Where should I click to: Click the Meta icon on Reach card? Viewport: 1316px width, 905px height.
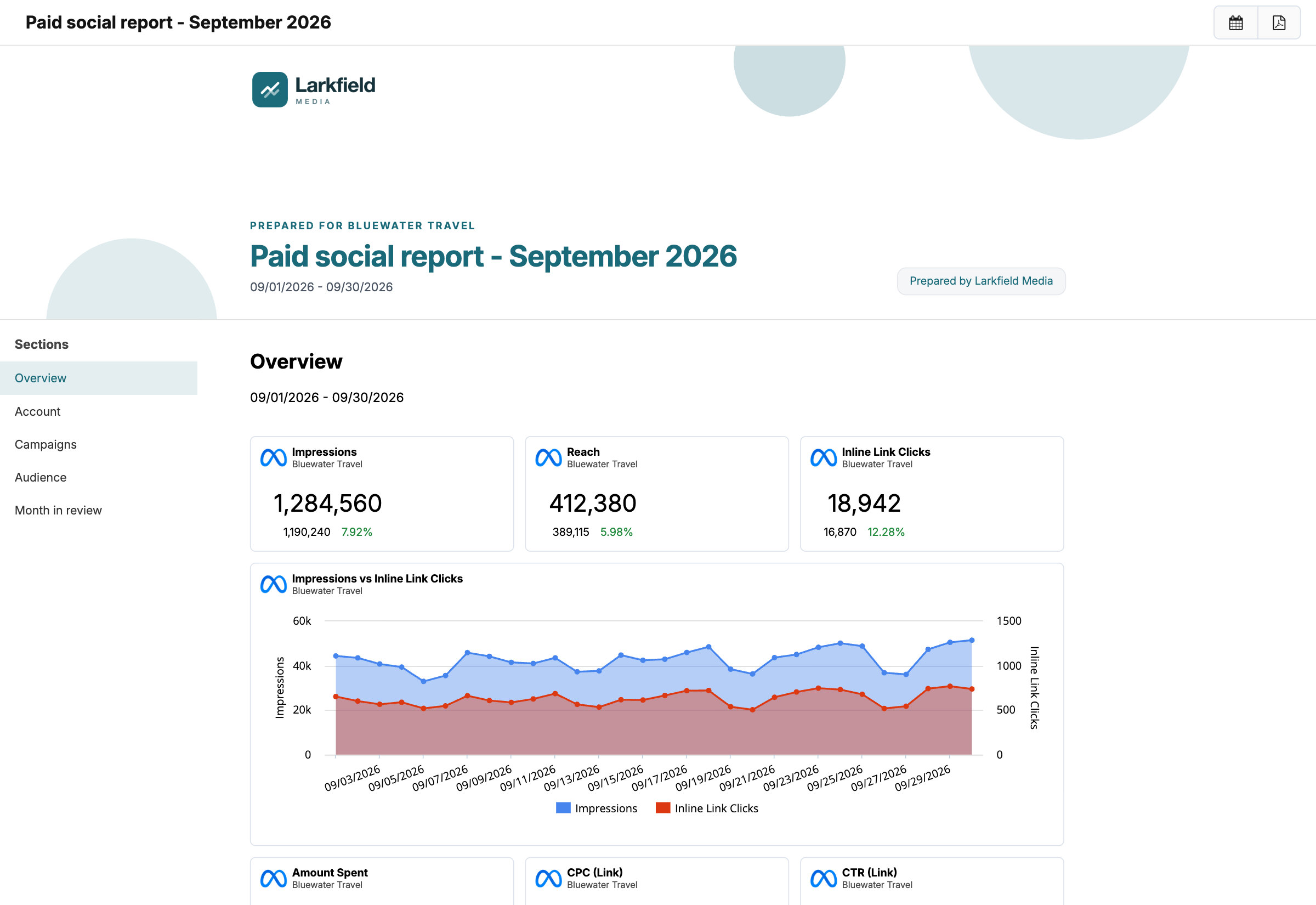(548, 457)
